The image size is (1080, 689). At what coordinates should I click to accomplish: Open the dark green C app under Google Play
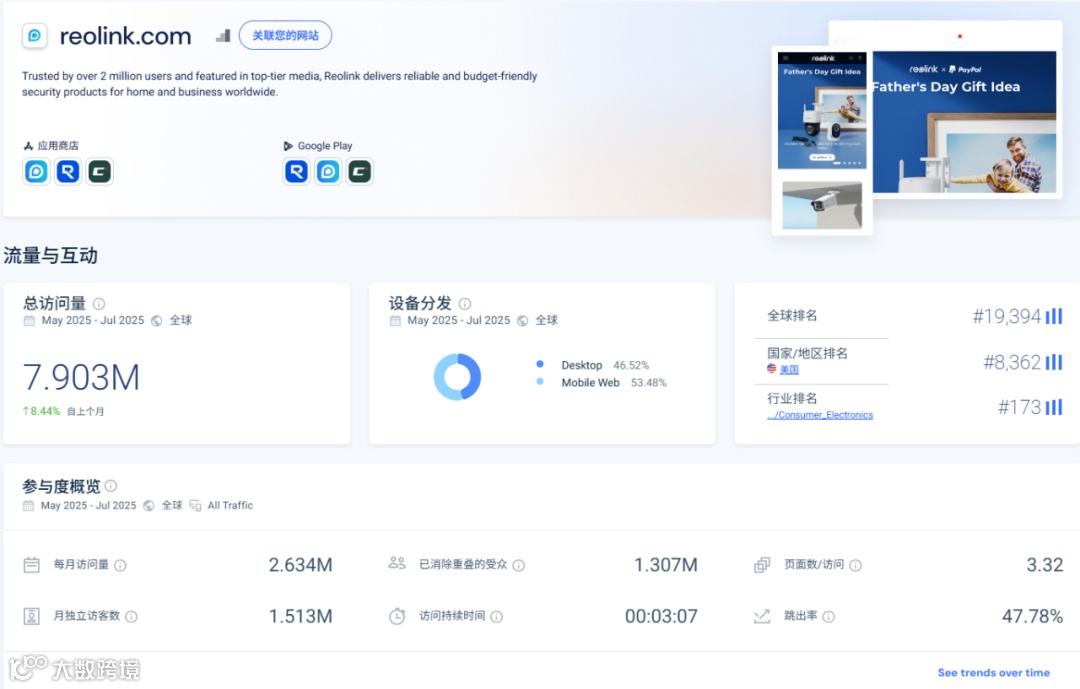point(360,171)
